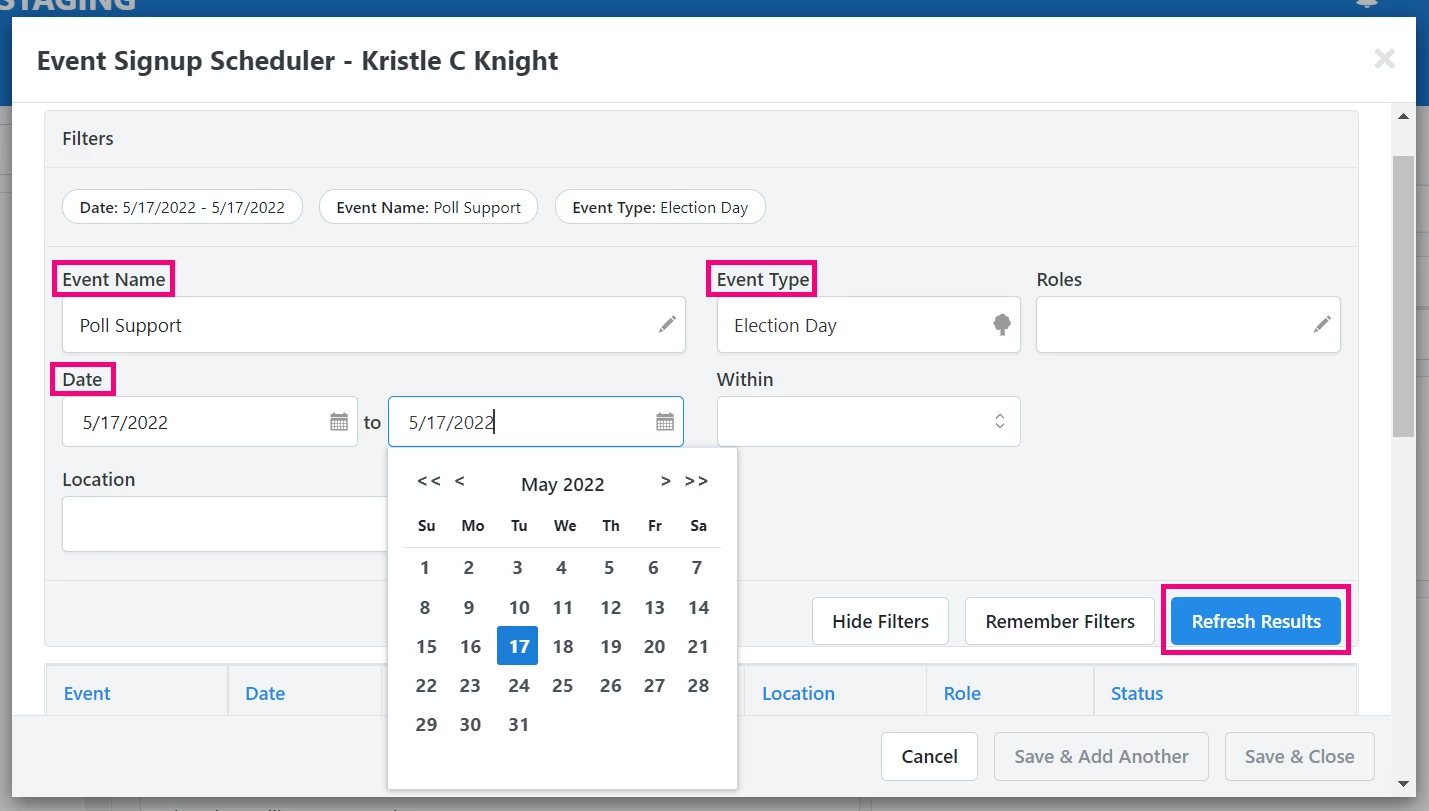Click Refresh Results button
This screenshot has height=811, width=1429.
click(1256, 621)
